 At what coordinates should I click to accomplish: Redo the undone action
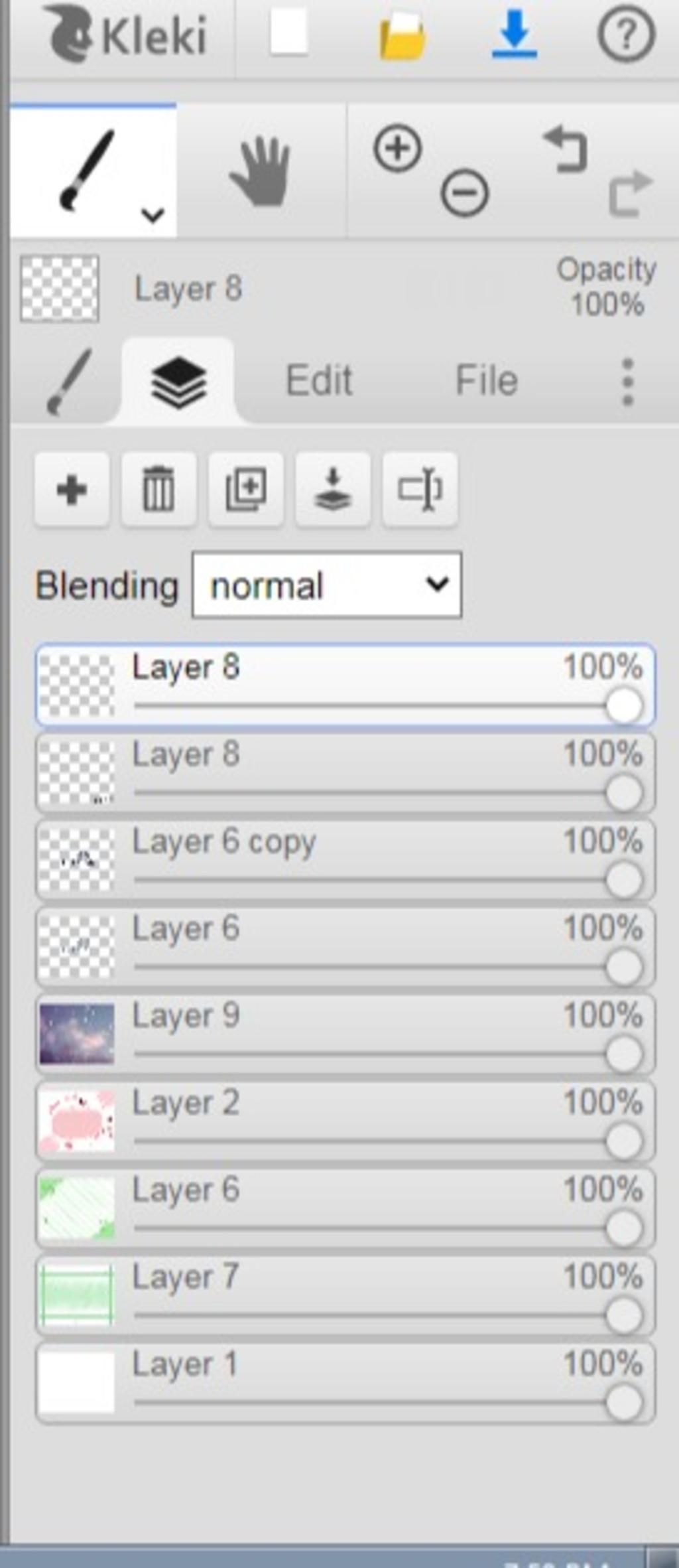coord(630,193)
